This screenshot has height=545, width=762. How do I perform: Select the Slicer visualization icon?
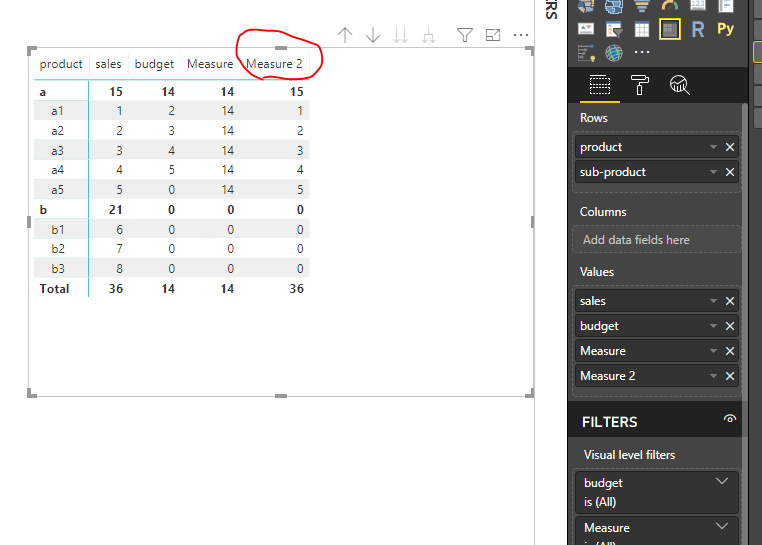coord(614,30)
